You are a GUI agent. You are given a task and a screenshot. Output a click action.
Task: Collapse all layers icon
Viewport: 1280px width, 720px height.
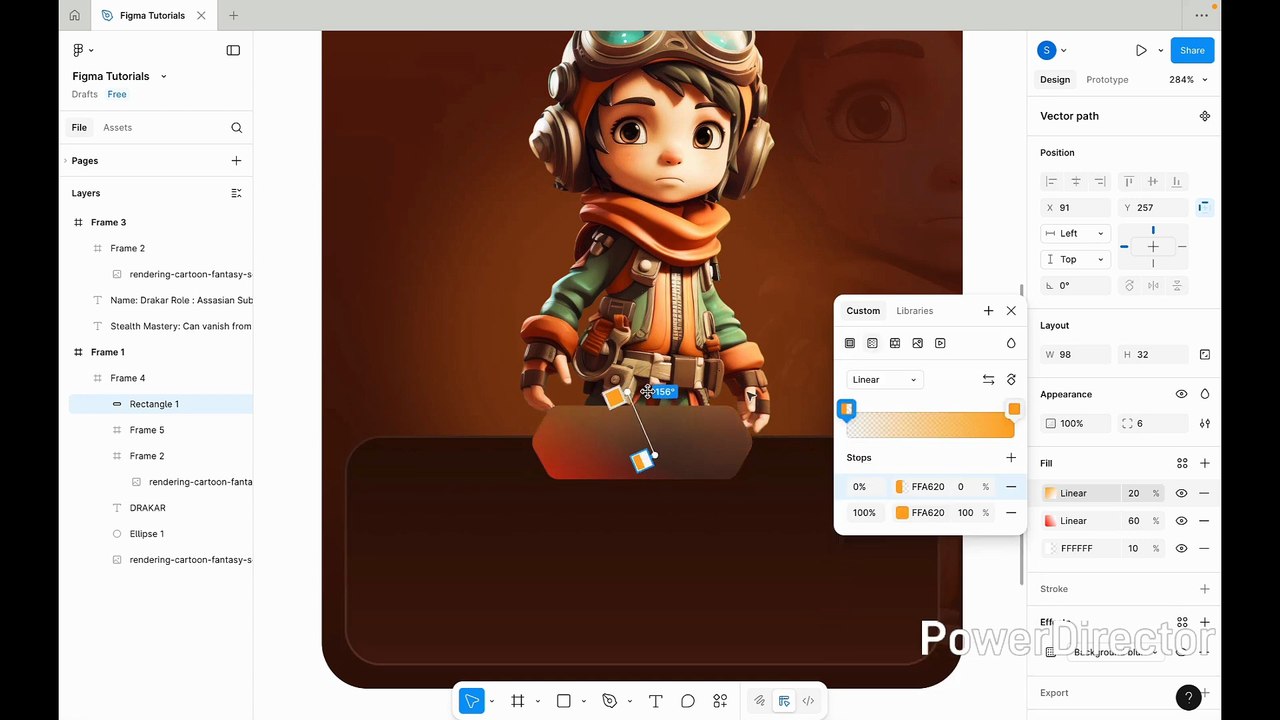coord(236,193)
